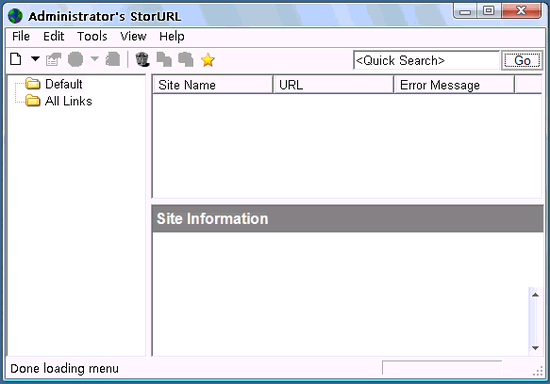Click the scrollbar down arrow in Site Information
550x384 pixels.
(x=535, y=348)
